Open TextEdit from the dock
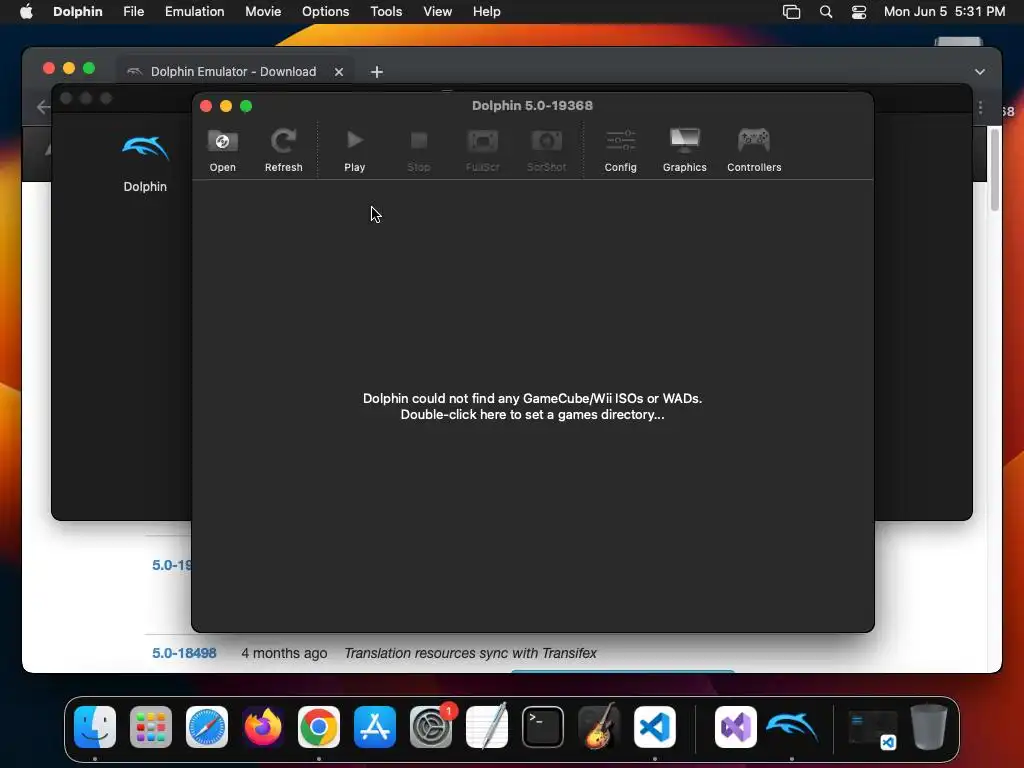The height and width of the screenshot is (768, 1024). coord(487,727)
